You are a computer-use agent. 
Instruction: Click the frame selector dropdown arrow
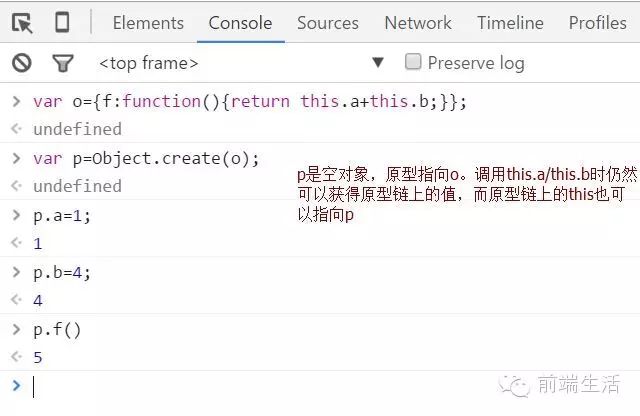[x=377, y=62]
